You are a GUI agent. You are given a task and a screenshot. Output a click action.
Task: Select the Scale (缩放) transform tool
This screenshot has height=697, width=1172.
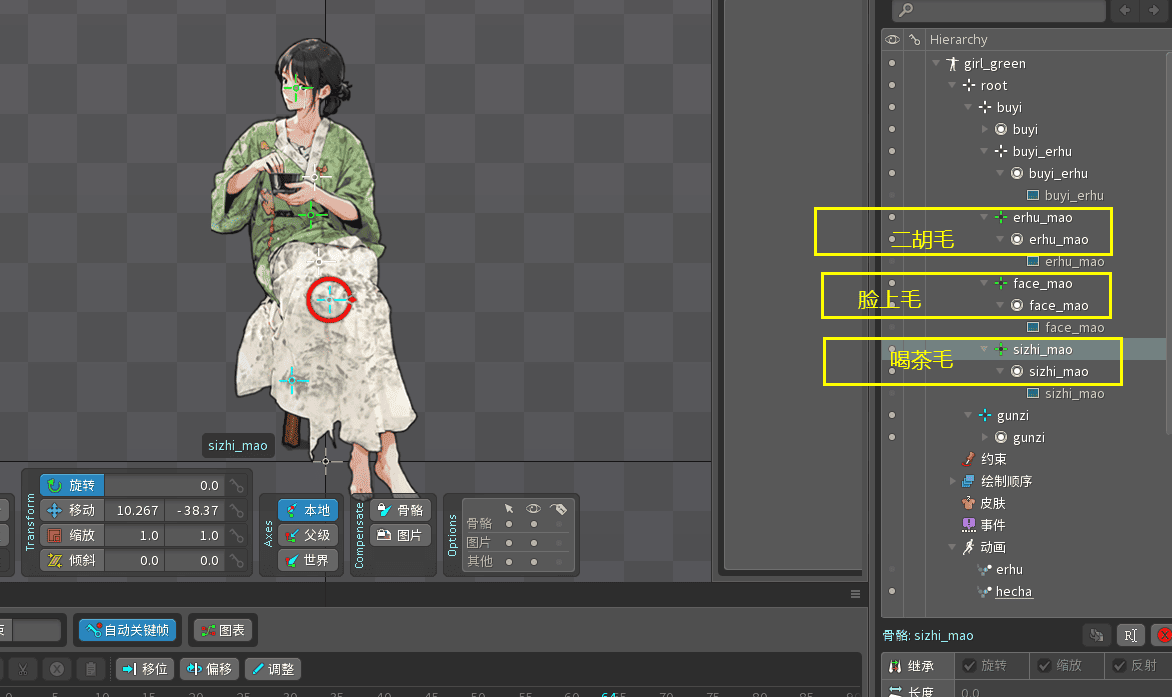click(72, 535)
